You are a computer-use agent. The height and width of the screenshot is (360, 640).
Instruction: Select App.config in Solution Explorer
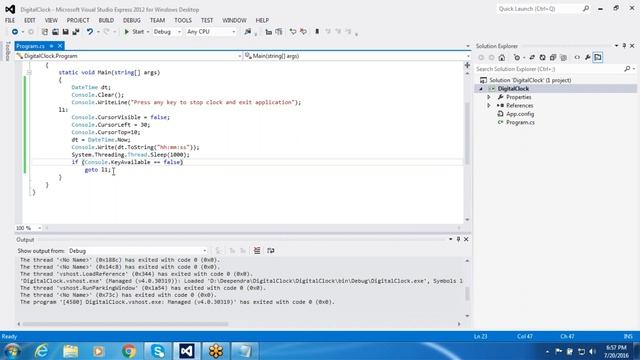coord(520,114)
